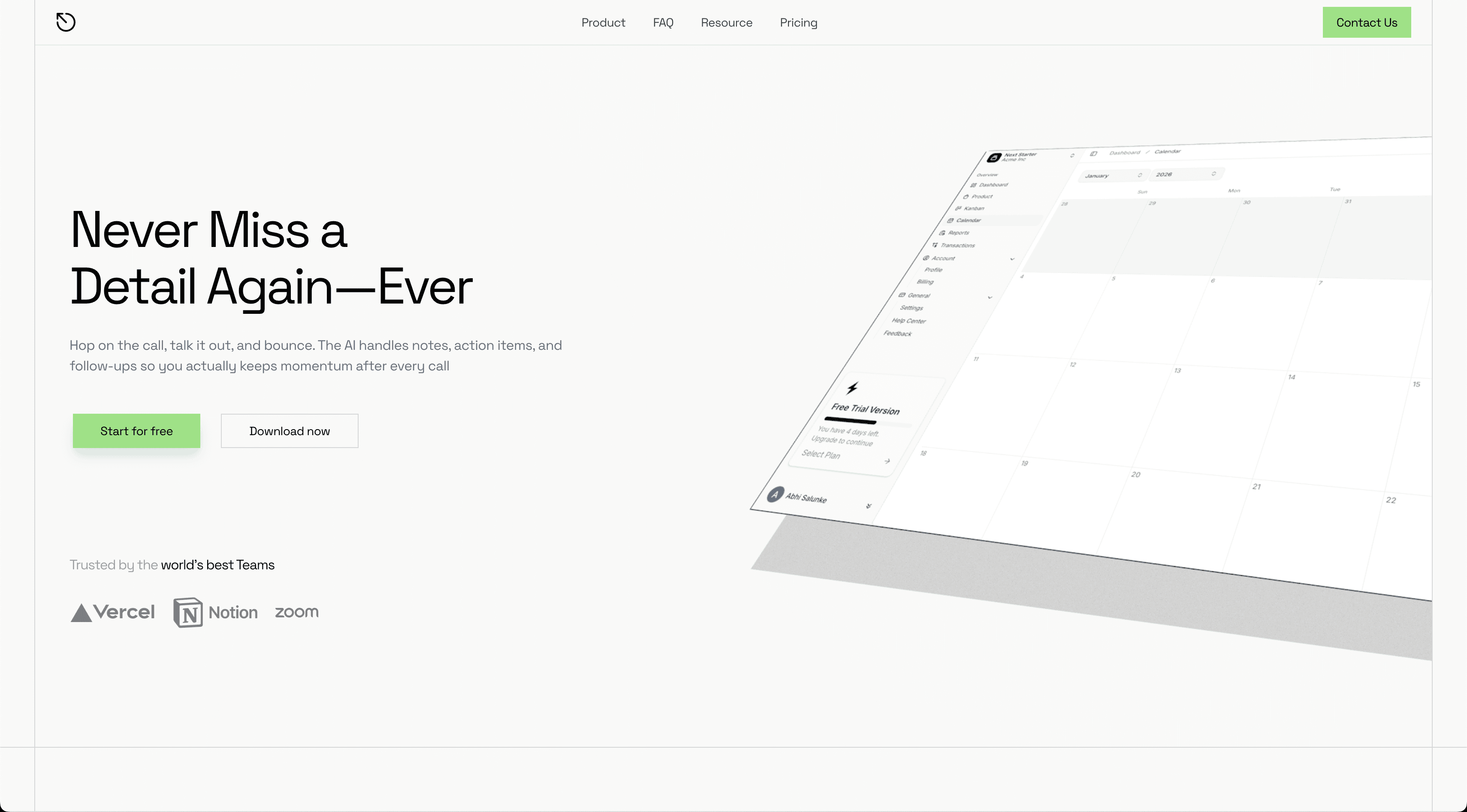Open Settings under General
The image size is (1467, 812).
[912, 308]
